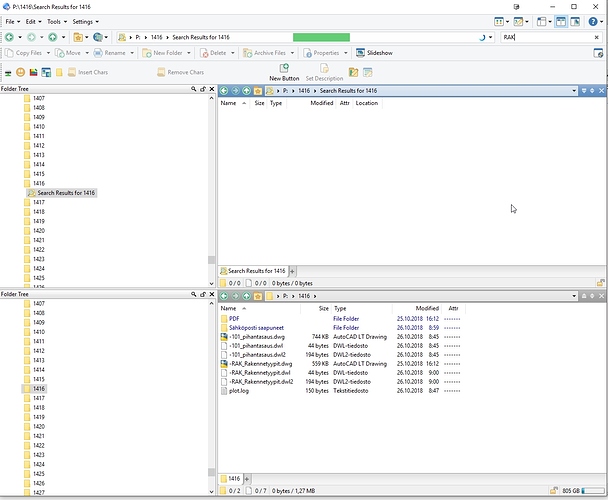
Task: Close the upper Folder Tree panel
Action: coord(212,89)
